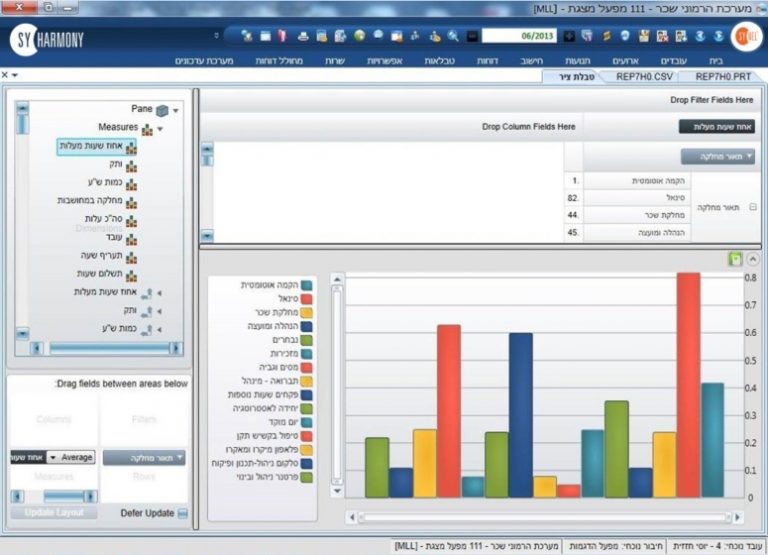
Task: Open the תאור מחלקה row field filter dropdown
Action: pos(750,157)
